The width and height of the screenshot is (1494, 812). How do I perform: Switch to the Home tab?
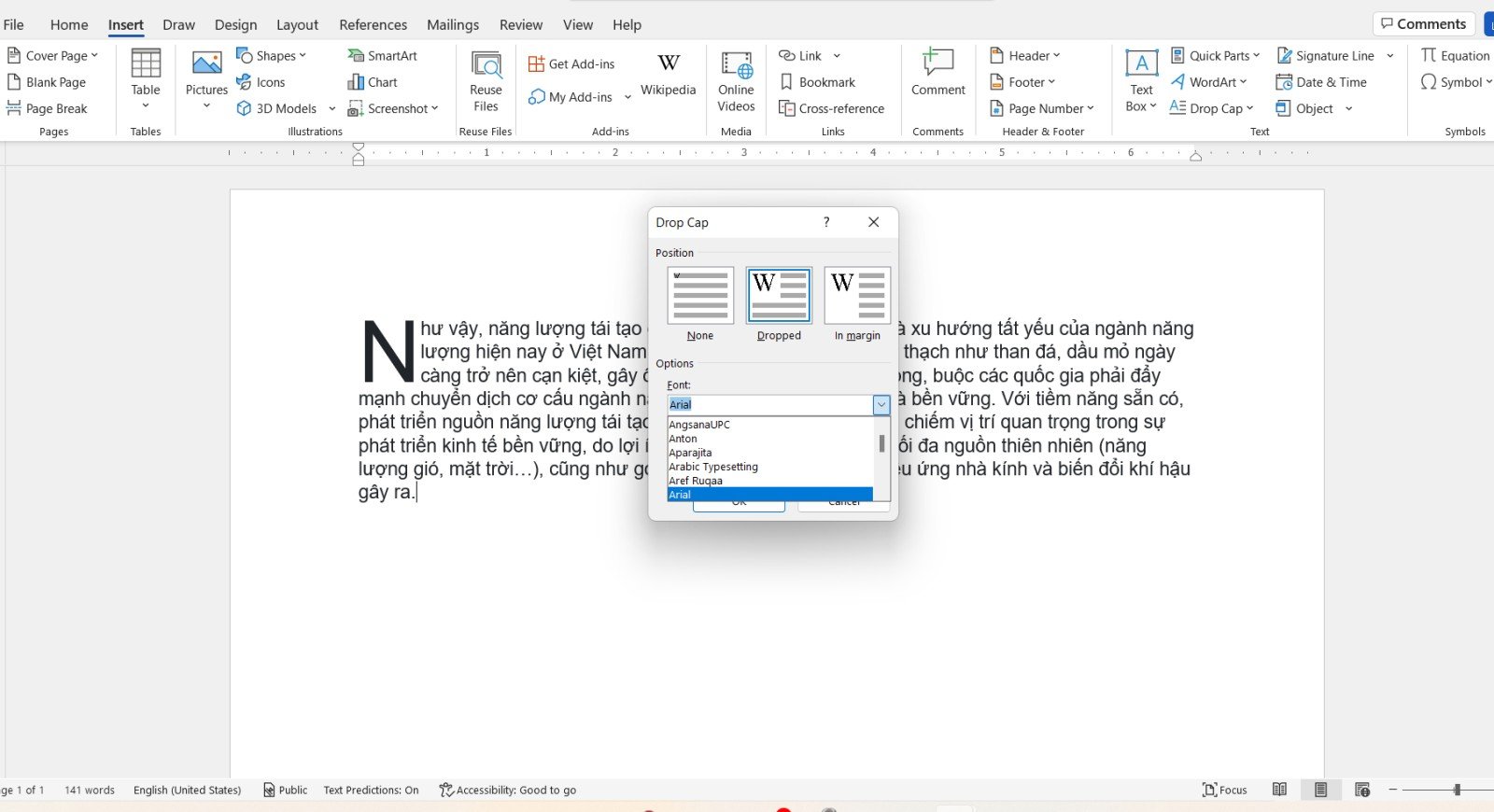point(69,25)
